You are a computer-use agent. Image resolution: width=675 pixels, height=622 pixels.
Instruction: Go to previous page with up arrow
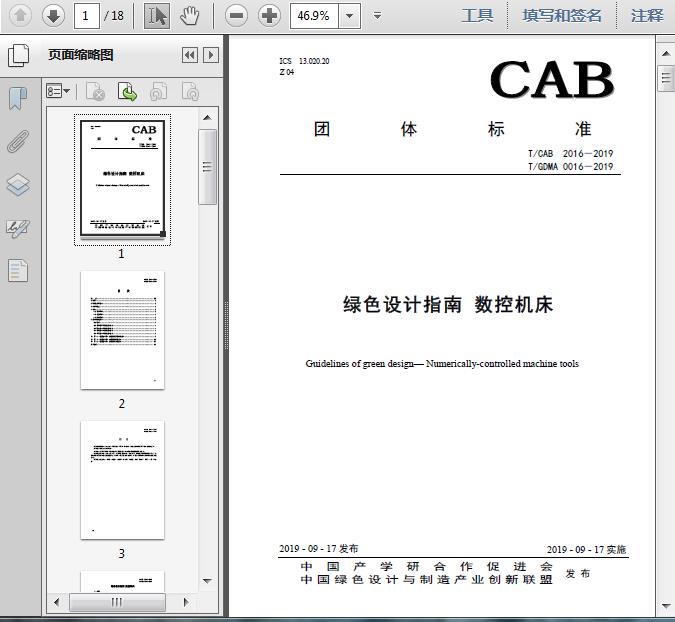pyautogui.click(x=20, y=16)
